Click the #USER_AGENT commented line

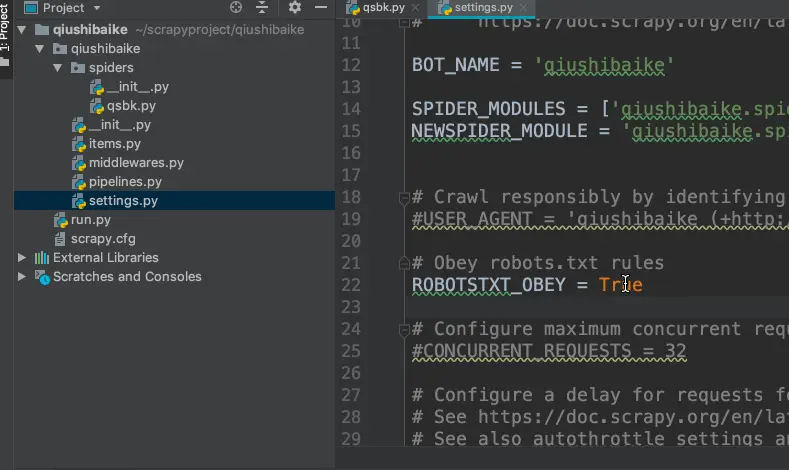[600, 219]
